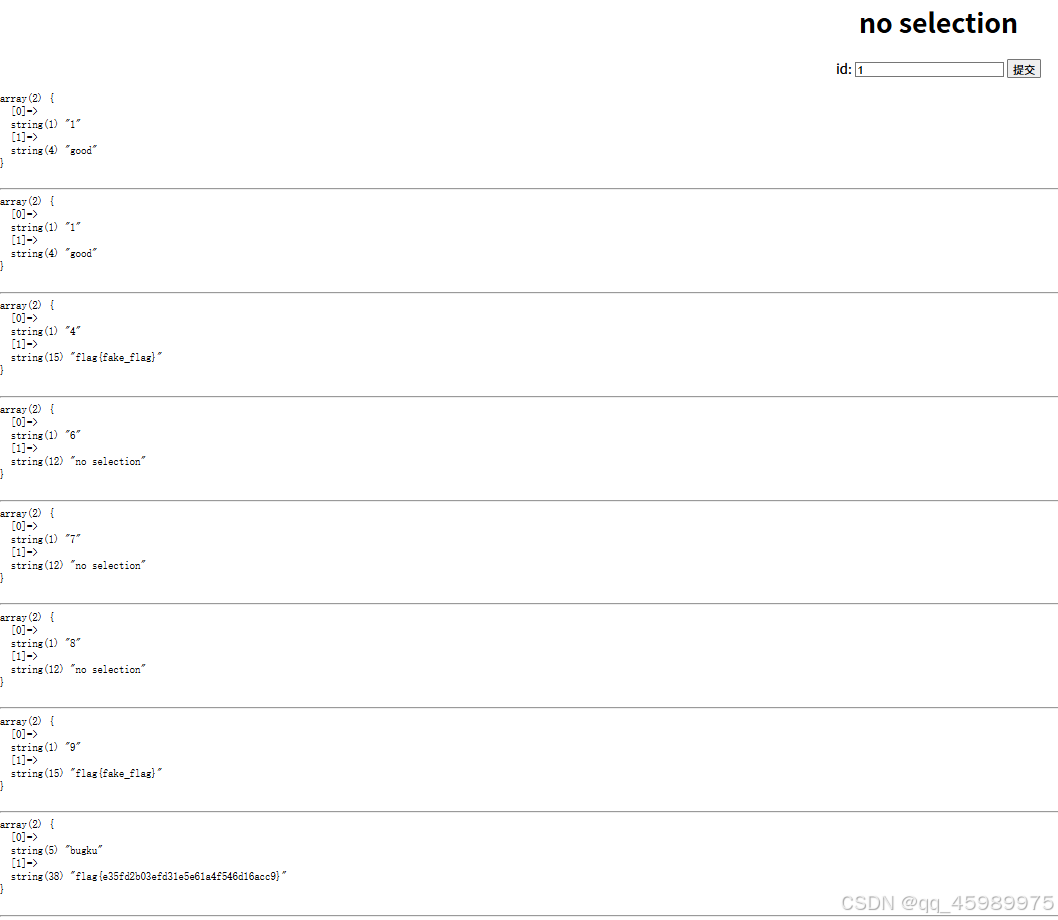Click the string value "4" in third block

[x=74, y=331]
